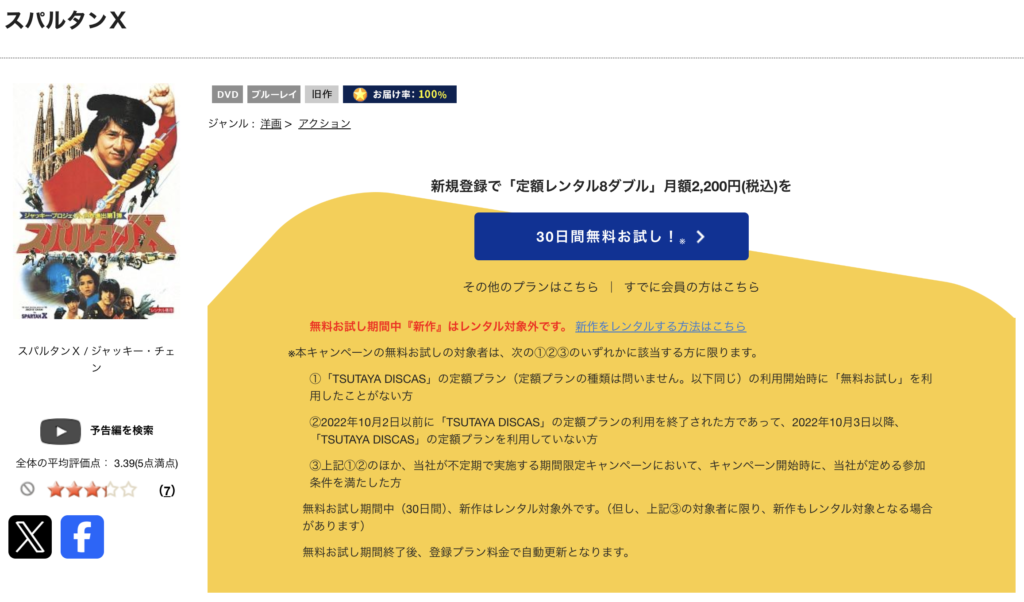Viewport: 1024px width, 602px height.
Task: Follow すでに会員の方はこちら link
Action: [691, 287]
